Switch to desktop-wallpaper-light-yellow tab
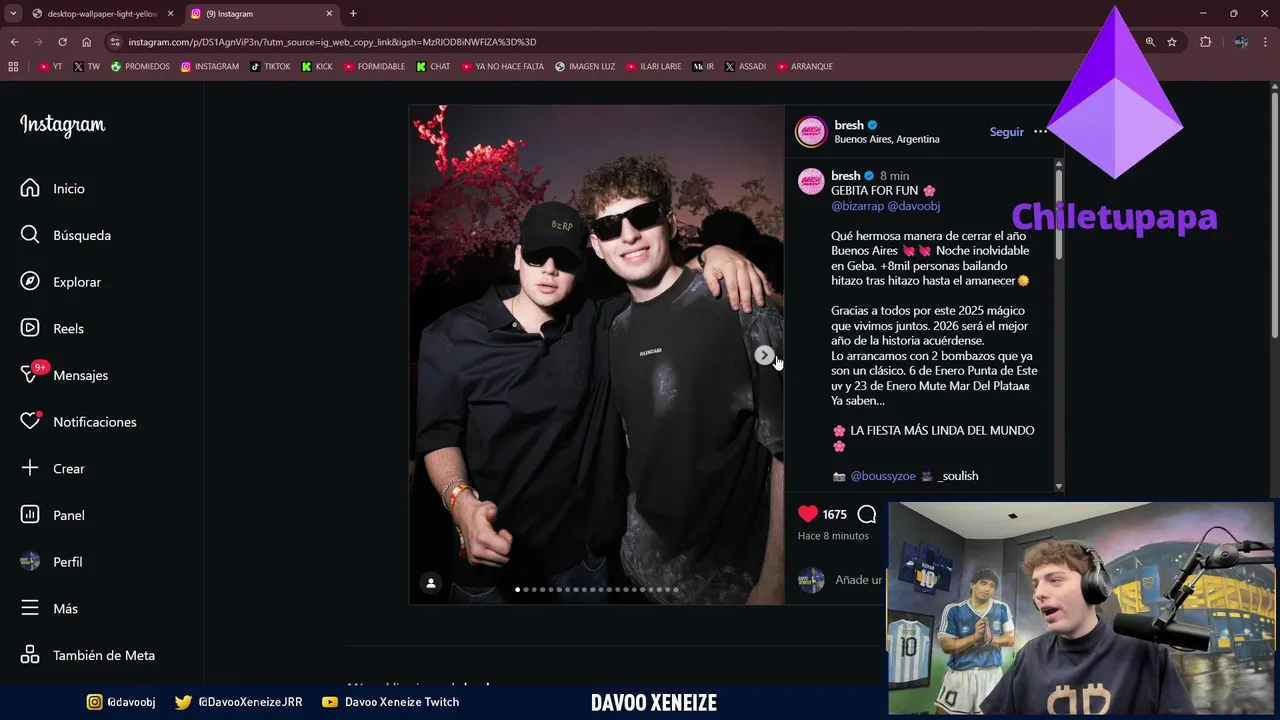Screen dimensions: 1280x720 102,14
